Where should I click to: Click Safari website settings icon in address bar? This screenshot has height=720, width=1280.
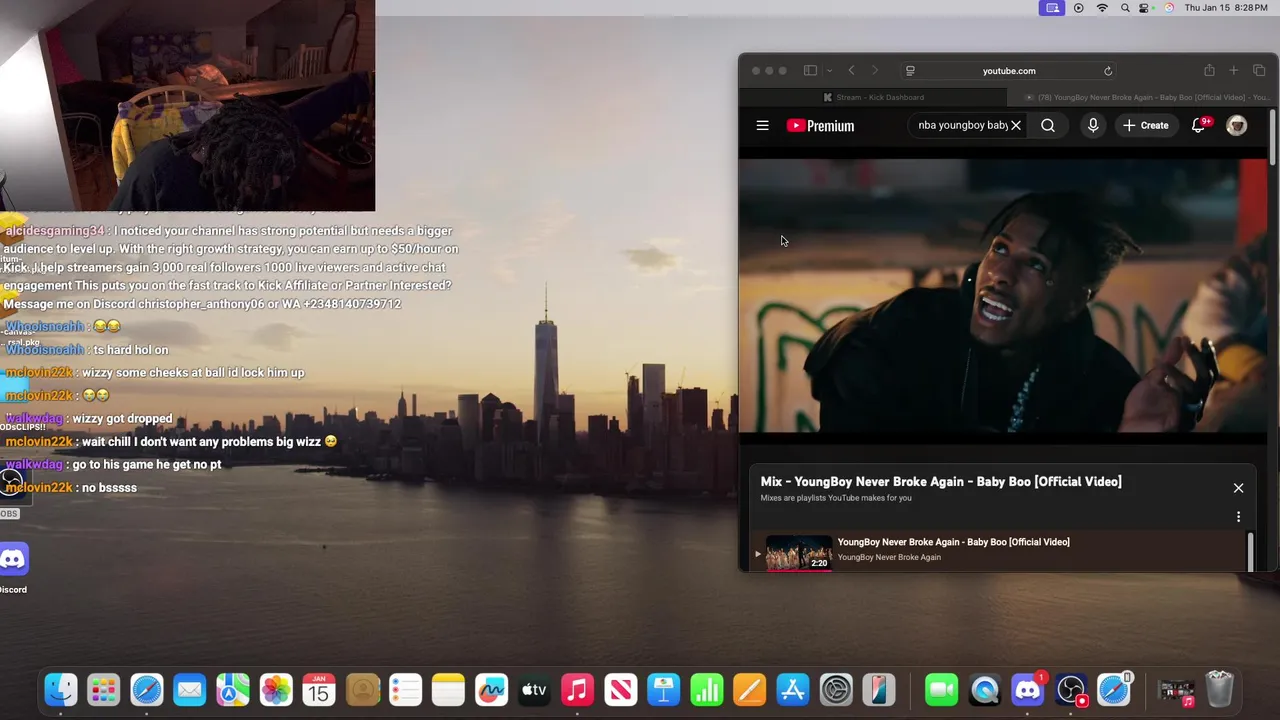coord(910,71)
